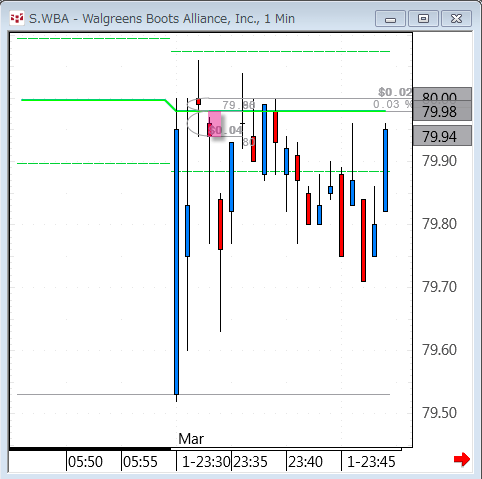Select the 79.98 price marker

click(x=442, y=111)
